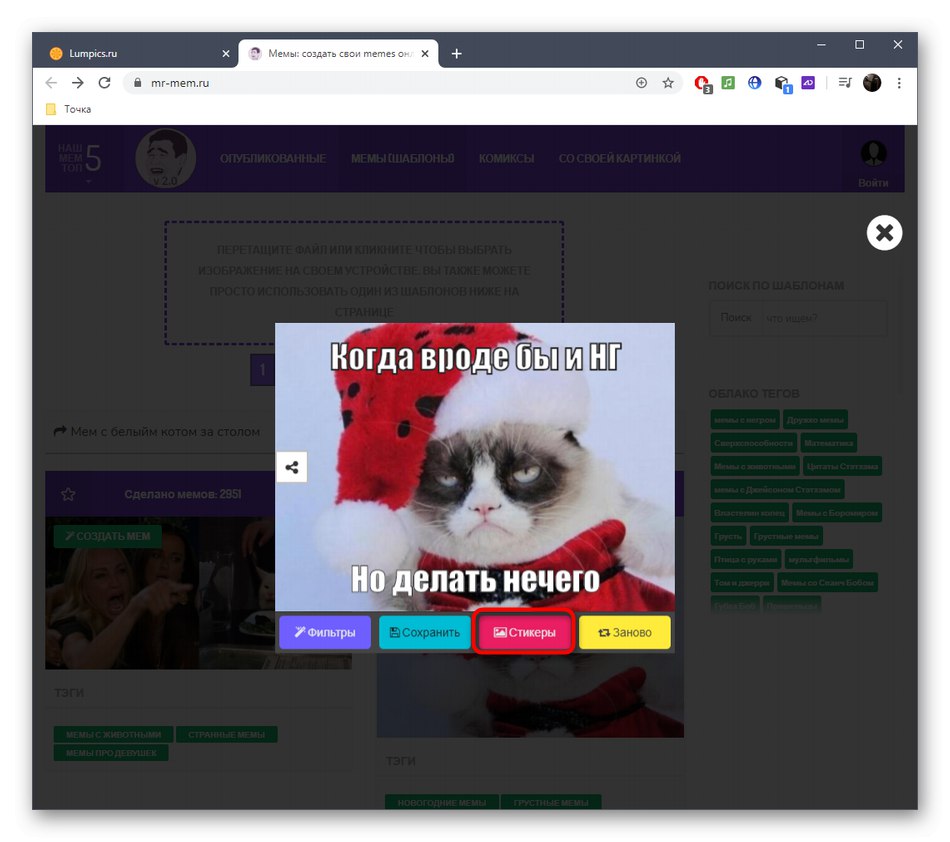Open the Стикеры button
This screenshot has width=950, height=842.
coord(524,632)
